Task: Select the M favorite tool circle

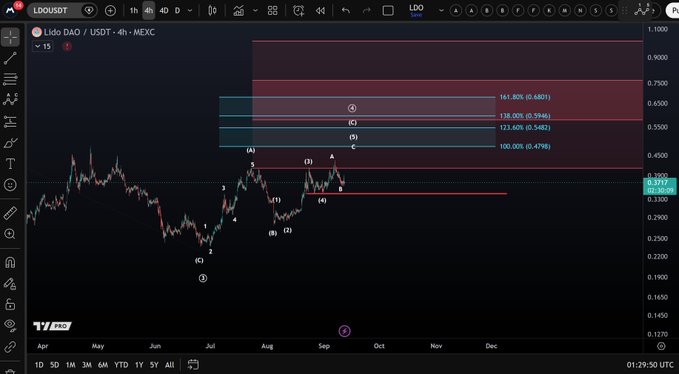Action: (564, 10)
